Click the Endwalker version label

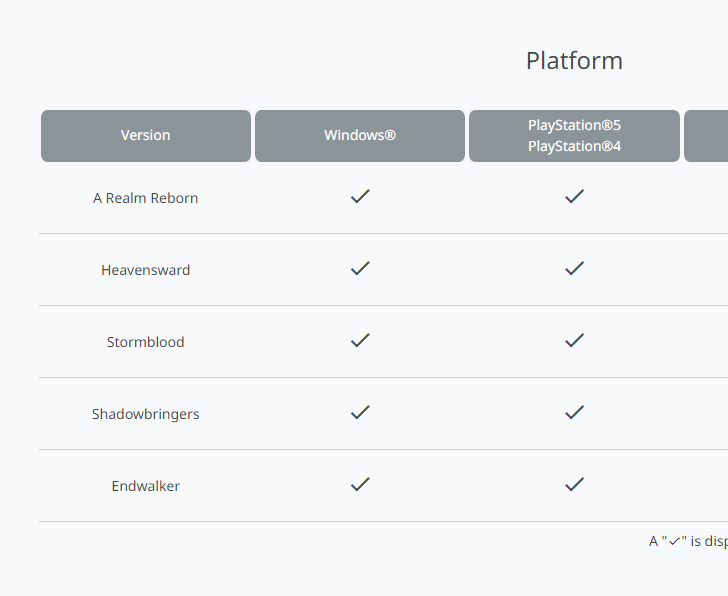point(145,486)
